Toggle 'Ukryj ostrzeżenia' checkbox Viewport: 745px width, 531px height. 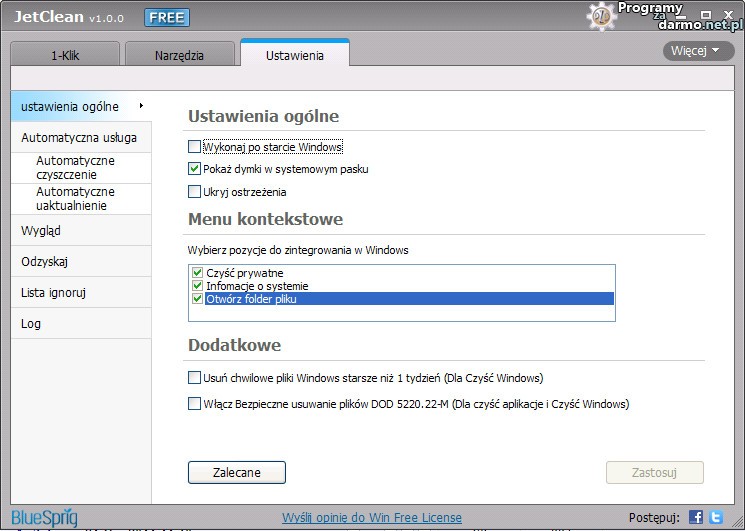(x=194, y=192)
